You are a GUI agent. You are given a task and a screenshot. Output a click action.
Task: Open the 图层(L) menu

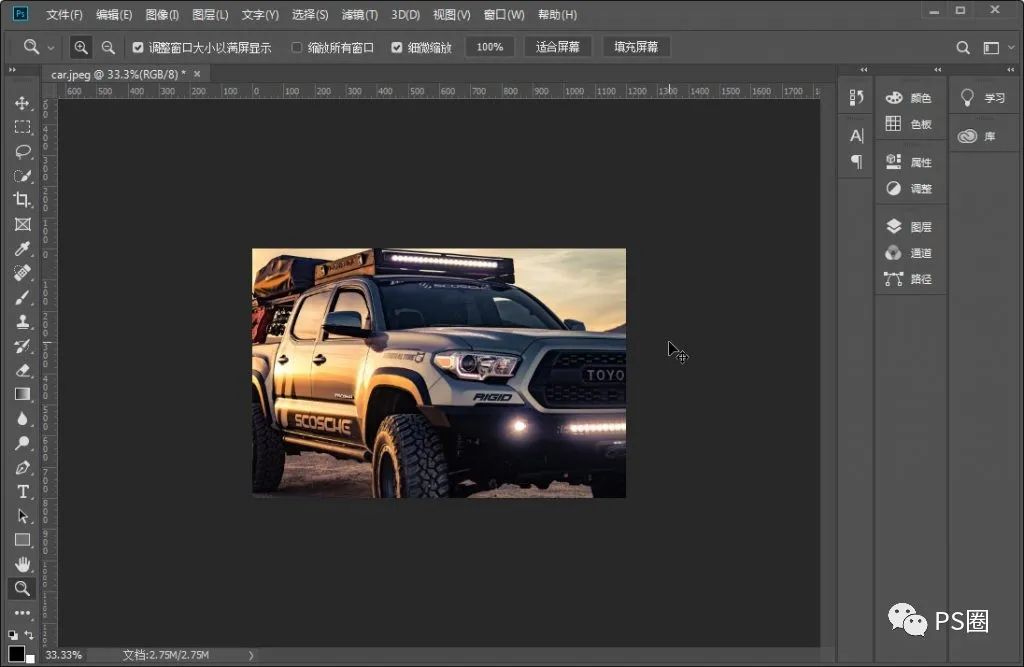coord(210,14)
